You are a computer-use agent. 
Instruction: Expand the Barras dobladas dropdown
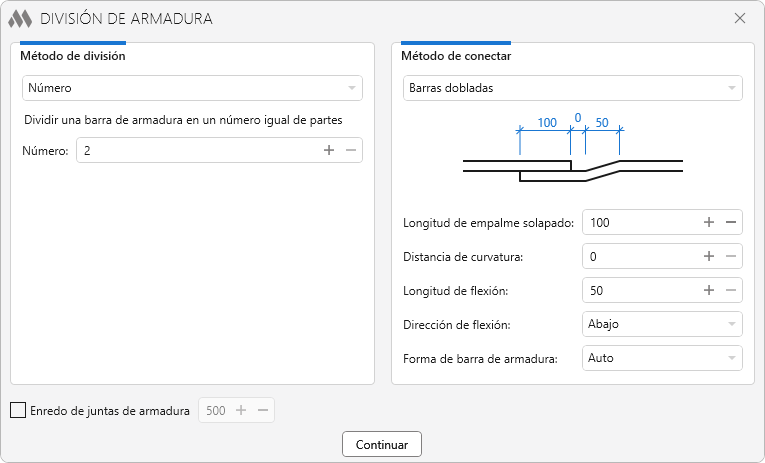572,88
